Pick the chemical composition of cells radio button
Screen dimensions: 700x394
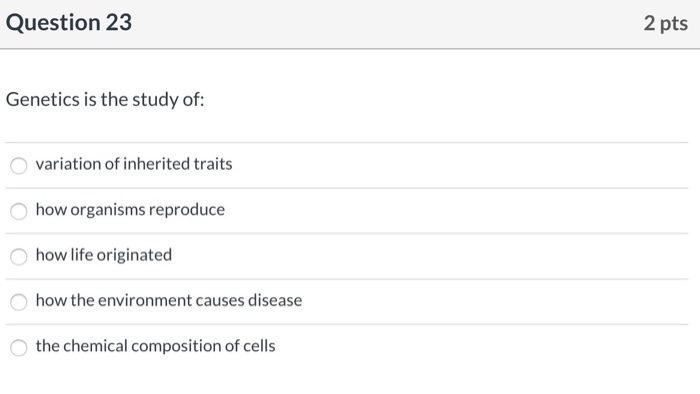(19, 348)
